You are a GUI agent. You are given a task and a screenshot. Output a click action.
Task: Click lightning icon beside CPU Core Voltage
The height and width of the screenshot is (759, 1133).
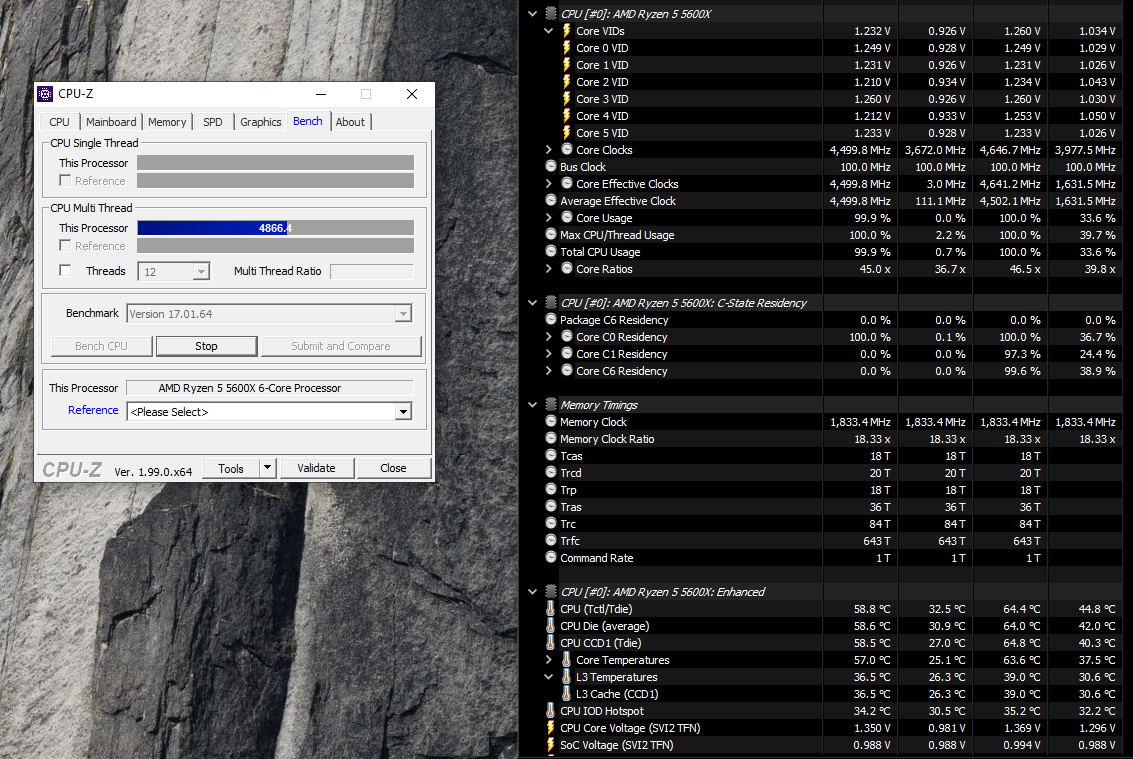point(551,728)
